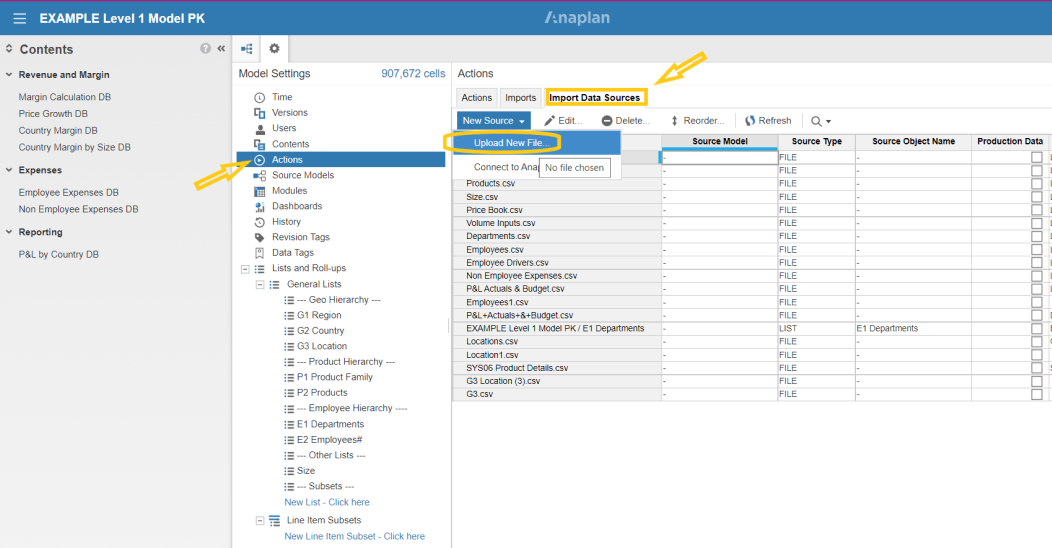Screen dimensions: 1052x548
Task: Select the G3 Location list
Action: [x=322, y=347]
